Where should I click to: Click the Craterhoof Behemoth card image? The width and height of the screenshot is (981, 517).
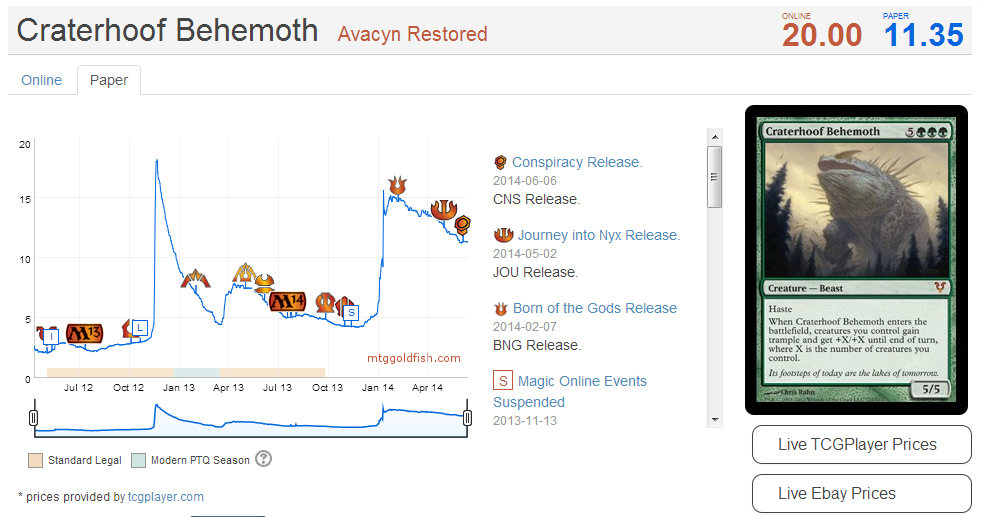coord(856,259)
